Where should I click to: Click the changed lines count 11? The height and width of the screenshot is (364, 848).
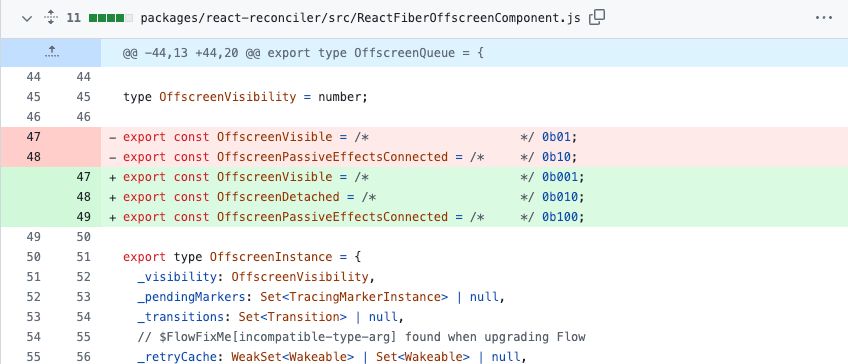coord(74,18)
